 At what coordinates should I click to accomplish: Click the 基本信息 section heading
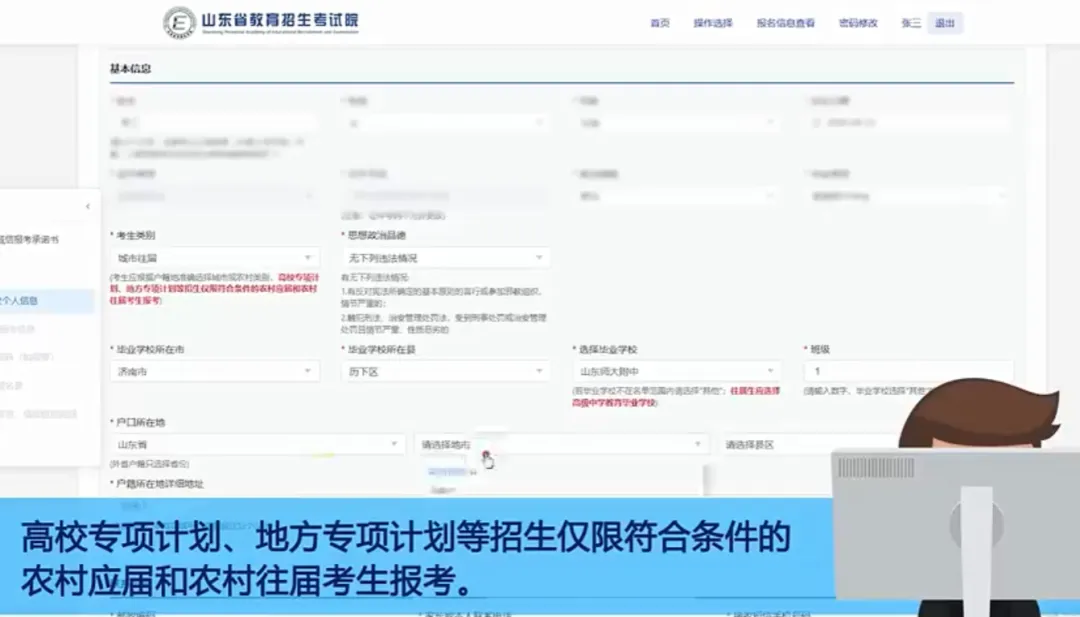click(130, 68)
